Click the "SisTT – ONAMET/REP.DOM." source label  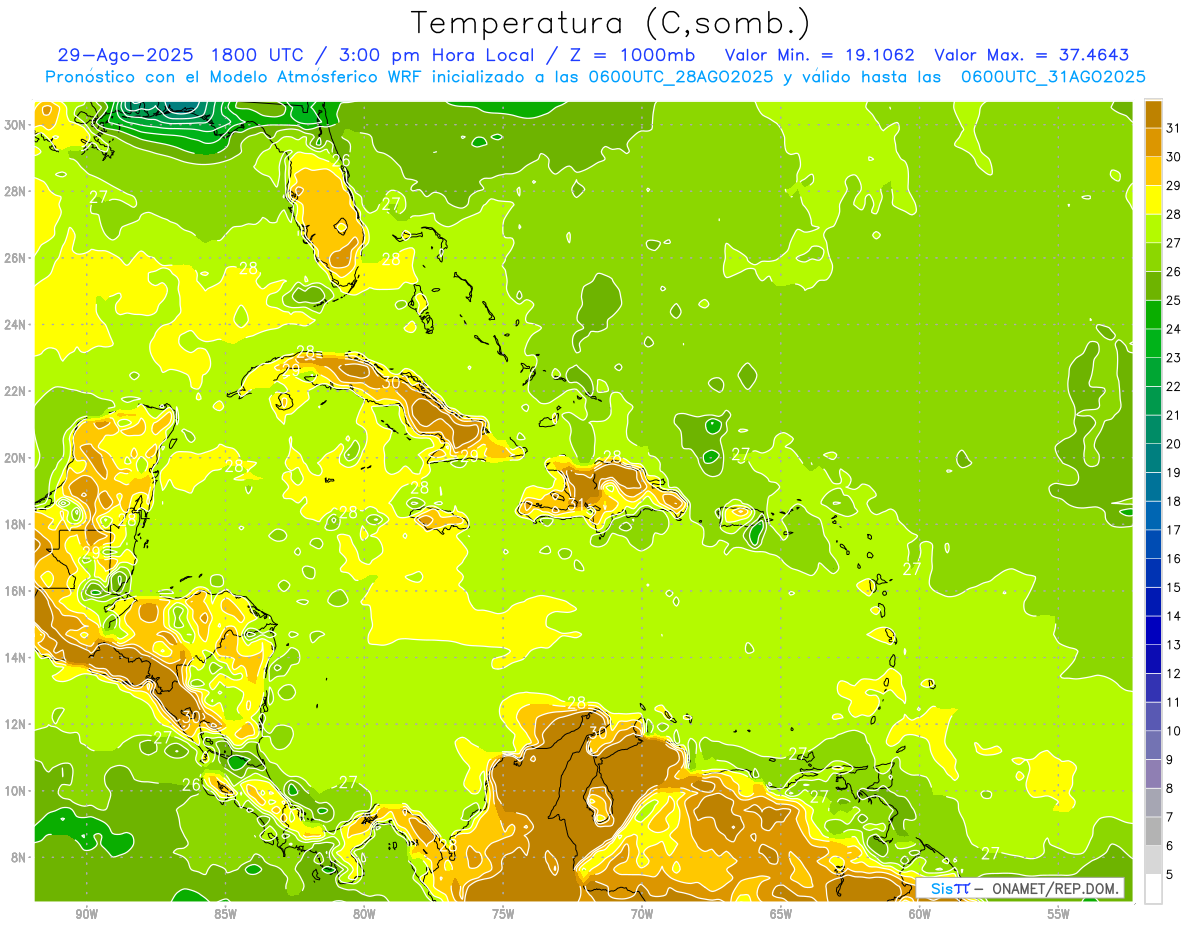coord(1020,888)
